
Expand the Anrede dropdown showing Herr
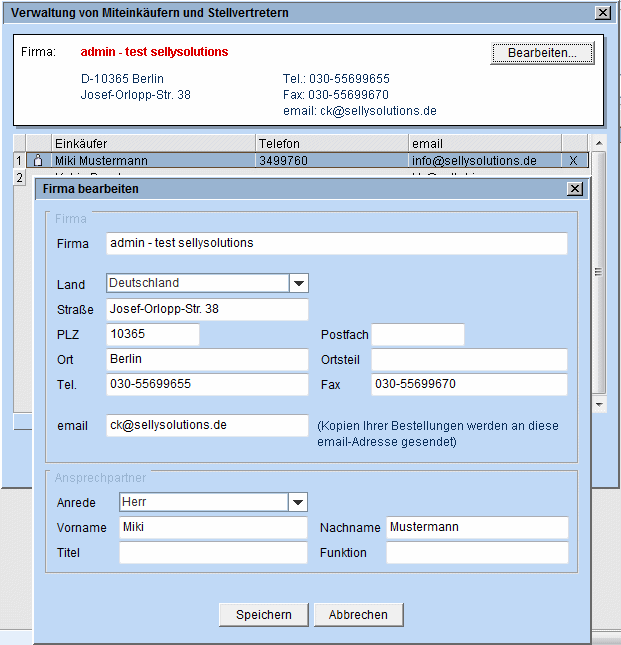click(298, 502)
